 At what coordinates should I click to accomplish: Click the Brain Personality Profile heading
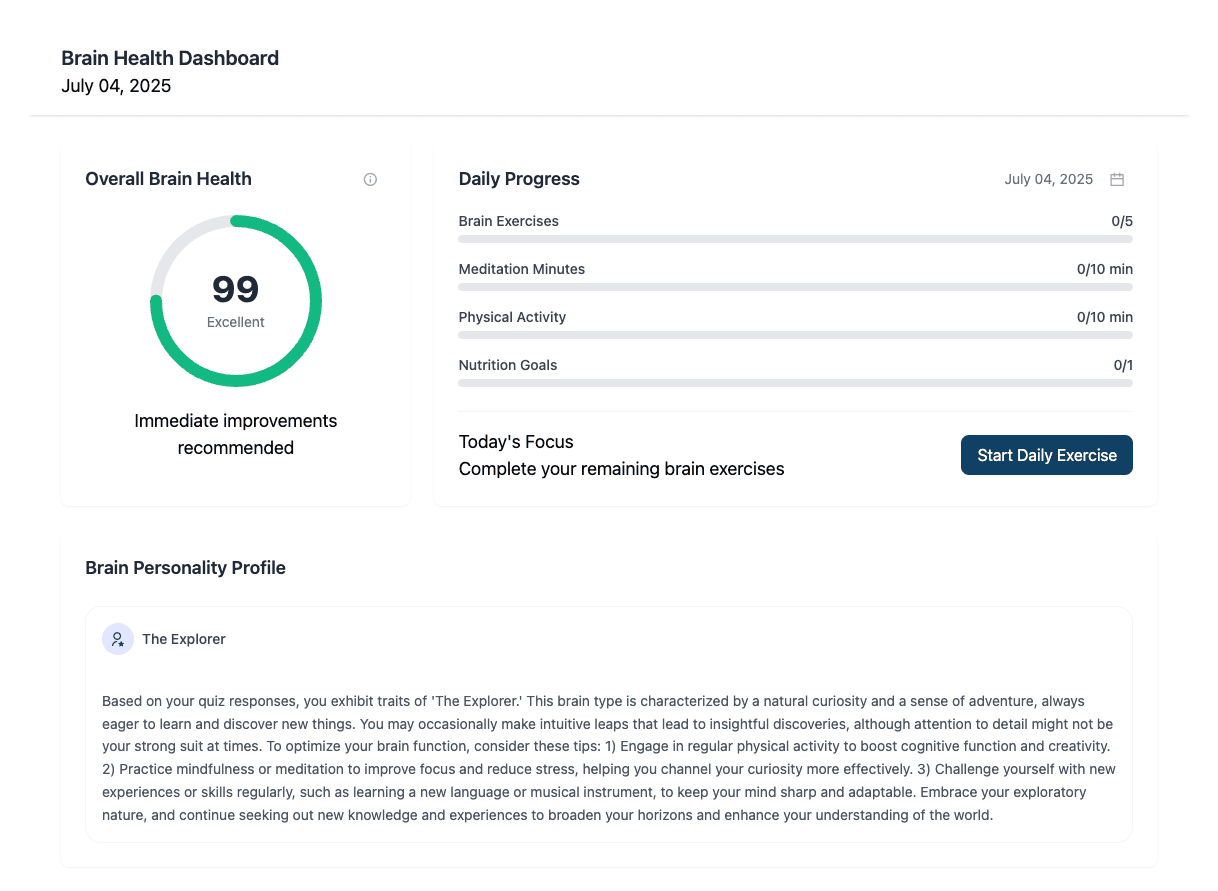pyautogui.click(x=185, y=568)
